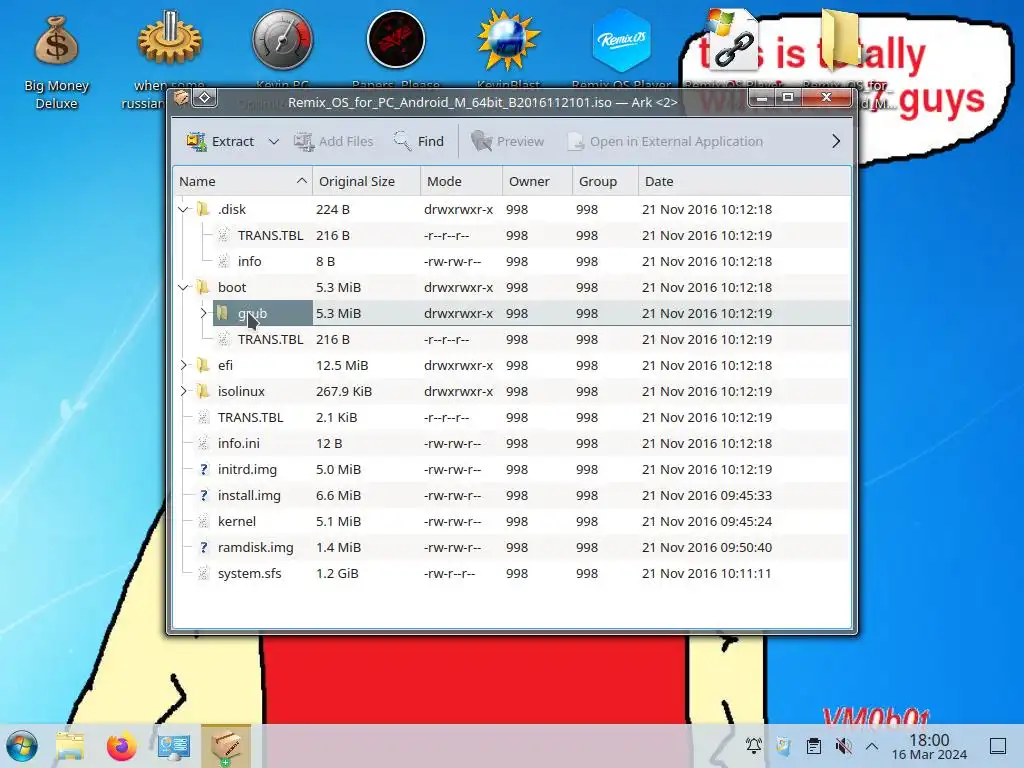Sort by the Name column header
Image resolution: width=1024 pixels, height=768 pixels.
tap(242, 181)
